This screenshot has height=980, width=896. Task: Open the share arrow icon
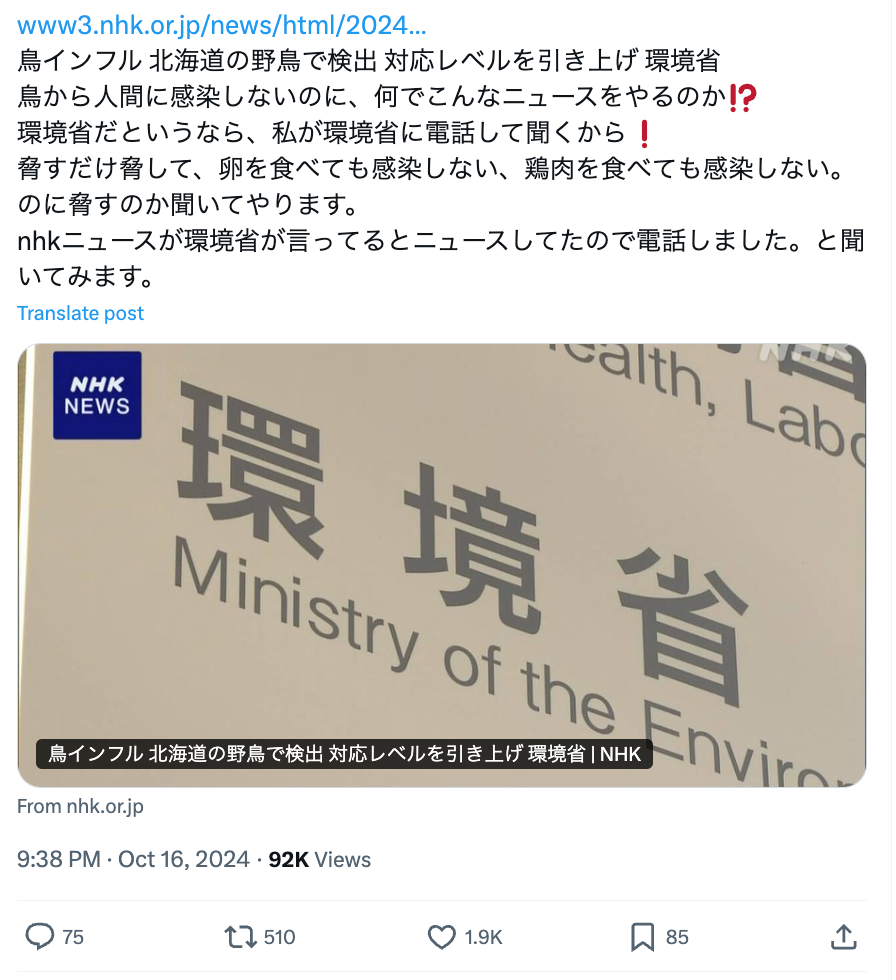coord(844,936)
